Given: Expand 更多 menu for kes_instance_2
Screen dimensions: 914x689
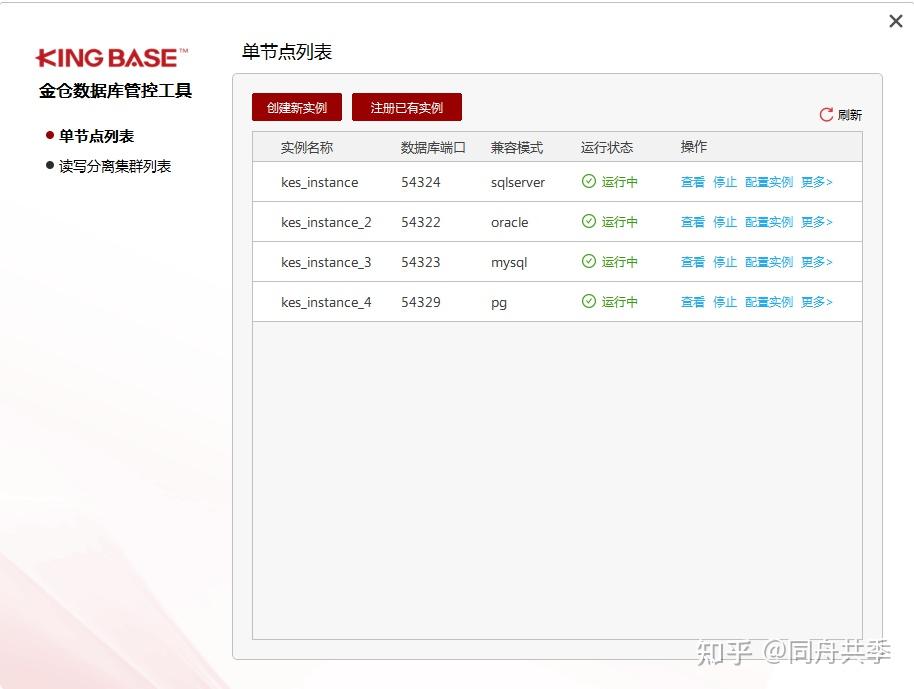Looking at the screenshot, I should point(815,222).
